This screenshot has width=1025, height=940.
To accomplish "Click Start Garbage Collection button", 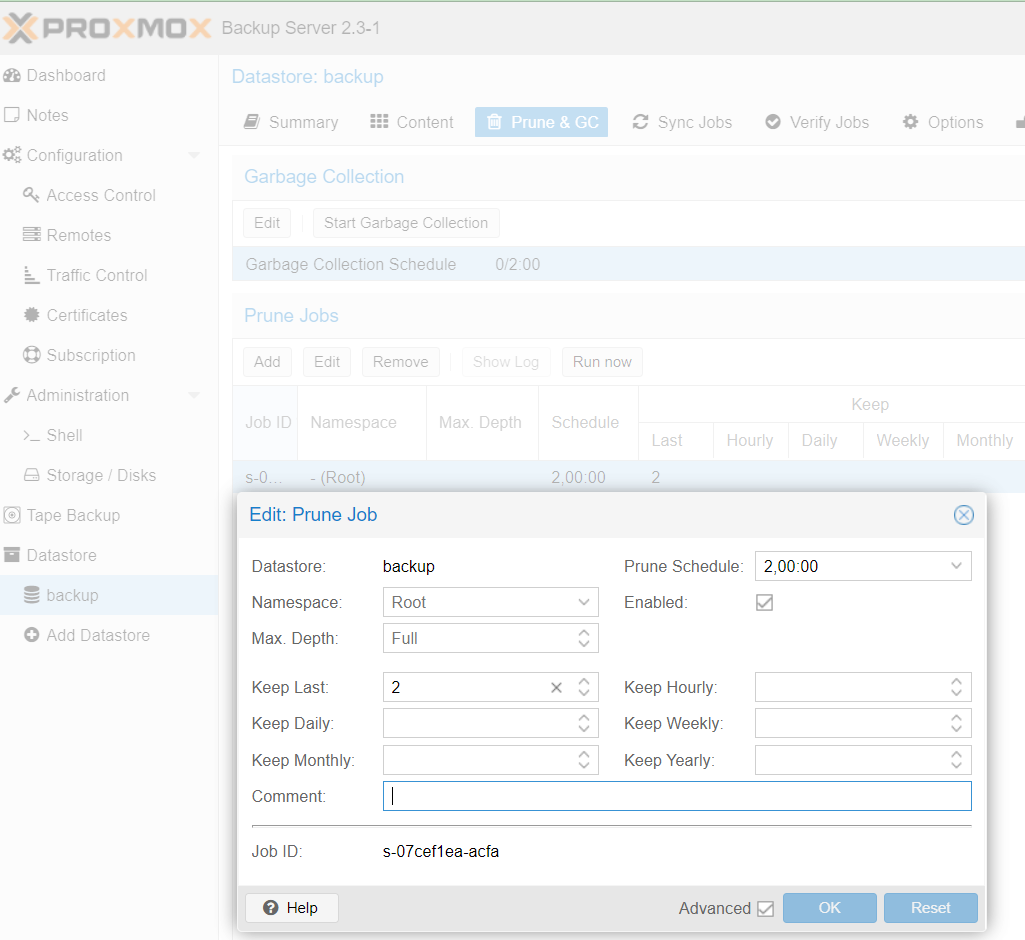I will [406, 223].
